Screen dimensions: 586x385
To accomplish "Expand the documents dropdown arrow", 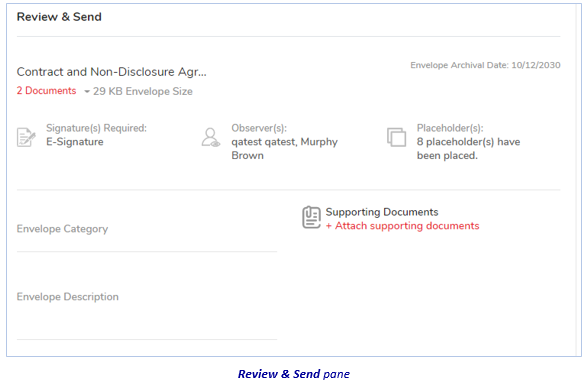I will coord(87,92).
